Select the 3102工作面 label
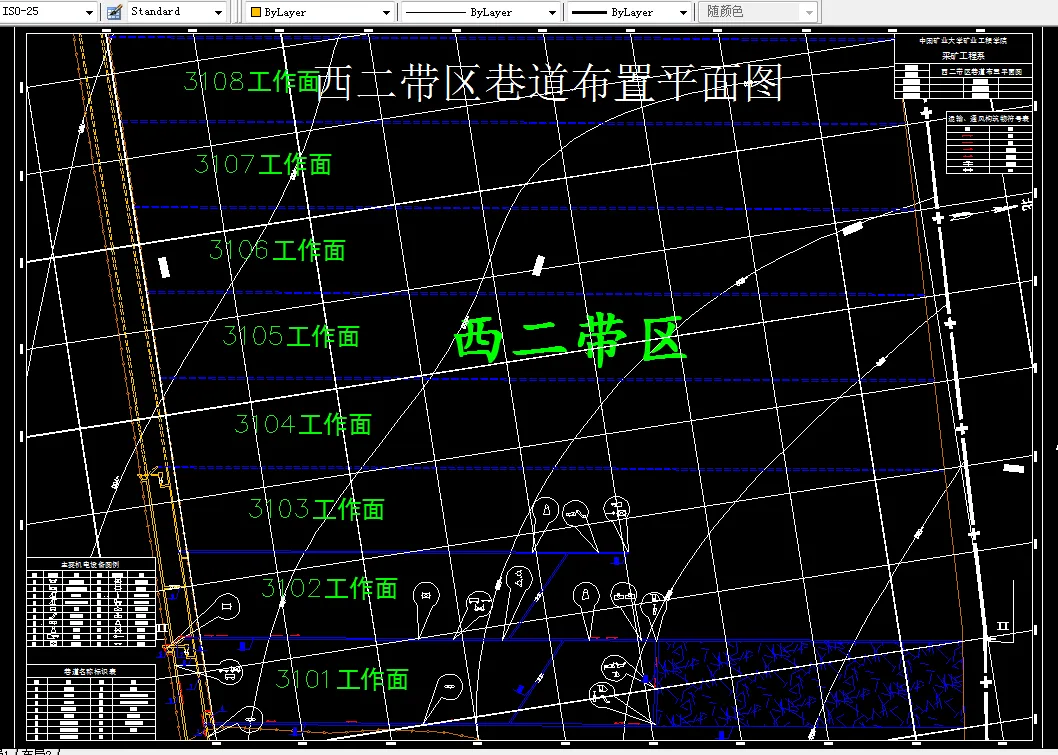Viewport: 1058px width, 755px height. coord(329,588)
